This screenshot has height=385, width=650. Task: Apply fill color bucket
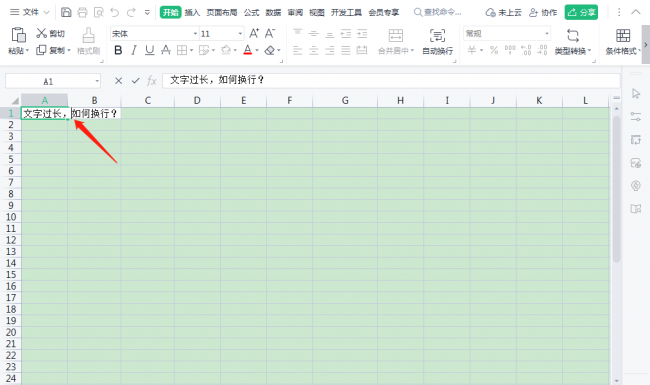(x=226, y=51)
